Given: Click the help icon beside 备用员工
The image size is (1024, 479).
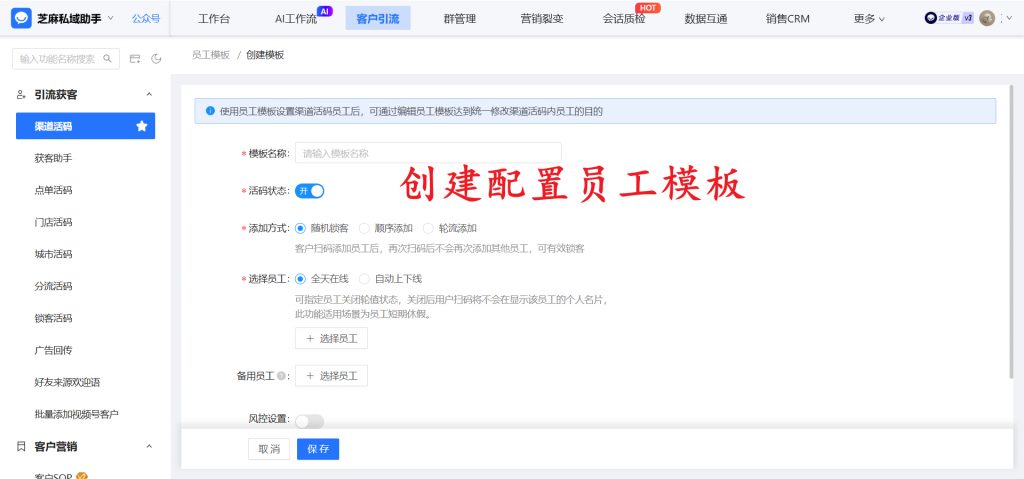Looking at the screenshot, I should [x=281, y=376].
